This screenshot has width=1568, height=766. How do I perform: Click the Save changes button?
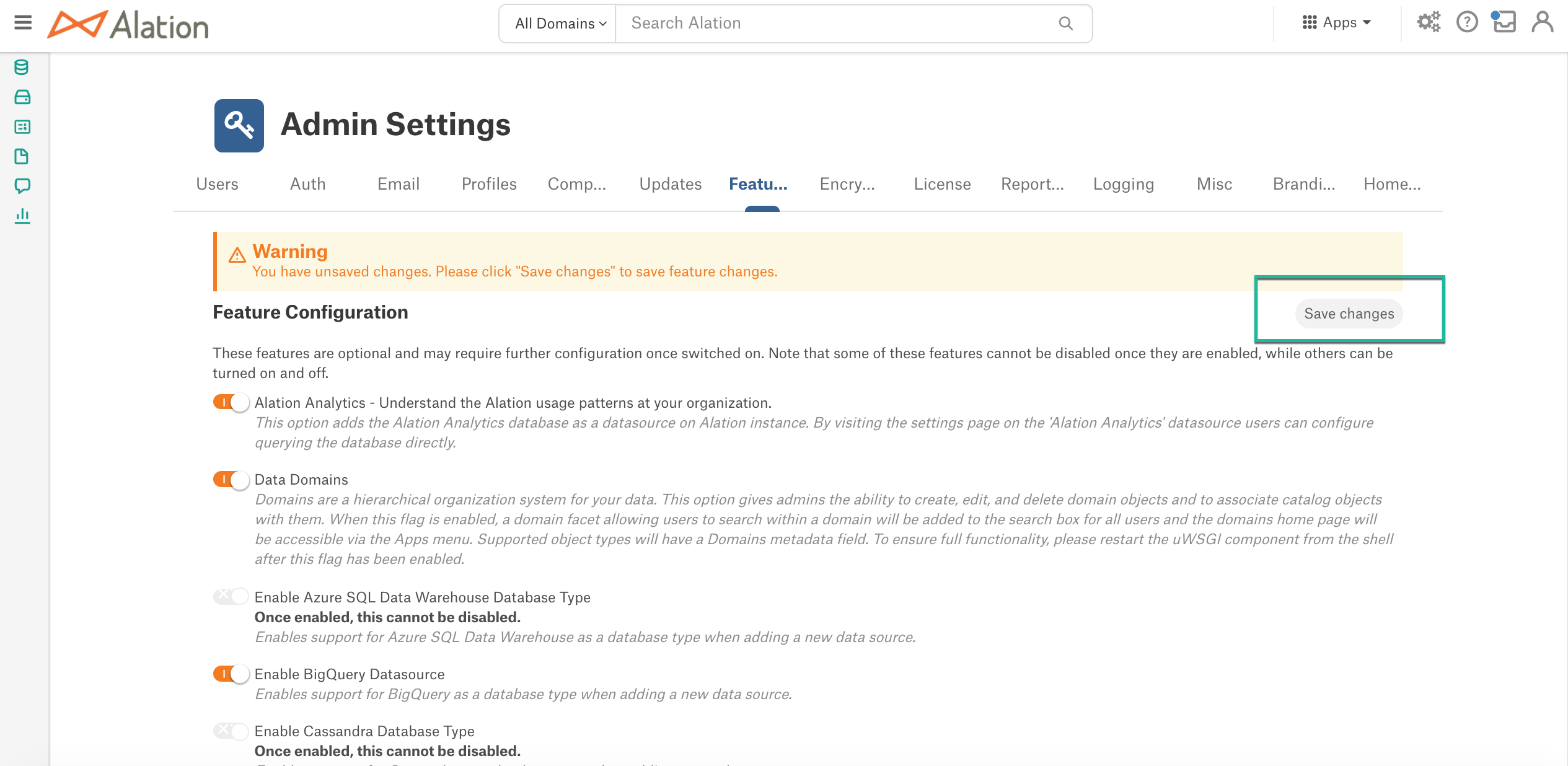click(x=1349, y=314)
